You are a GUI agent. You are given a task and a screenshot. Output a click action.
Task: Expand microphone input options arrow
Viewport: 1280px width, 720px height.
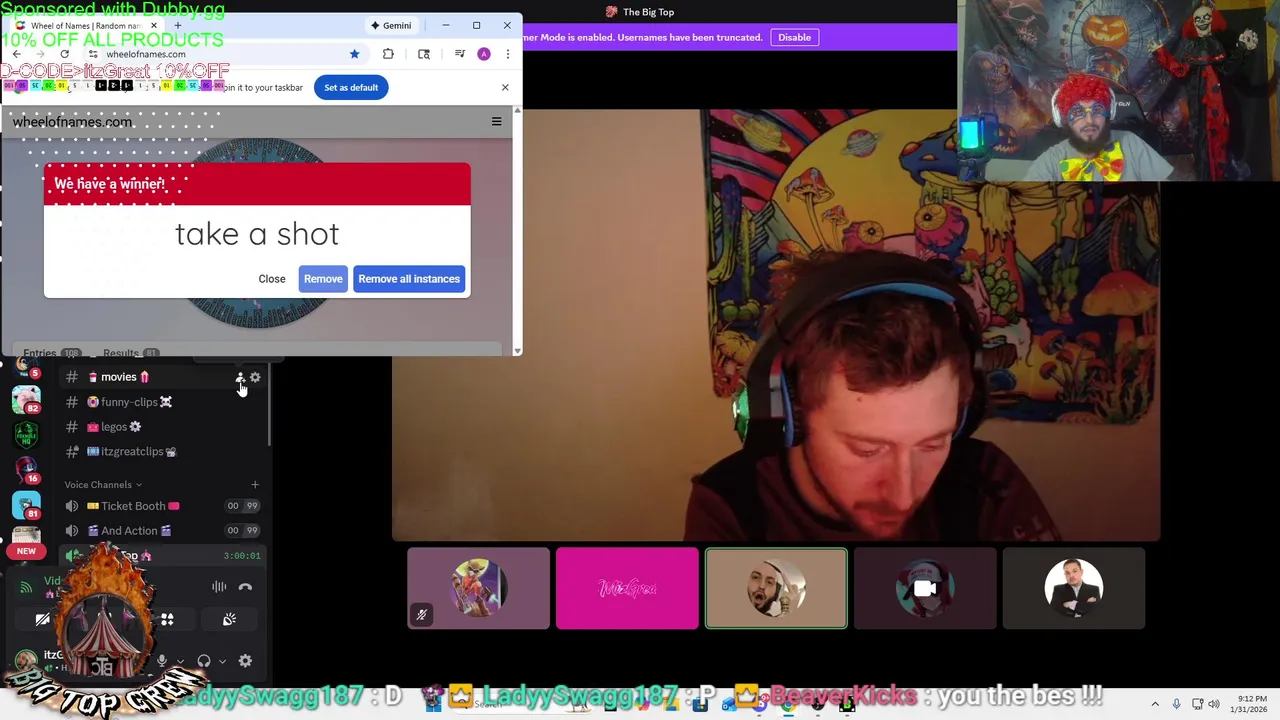(180, 661)
